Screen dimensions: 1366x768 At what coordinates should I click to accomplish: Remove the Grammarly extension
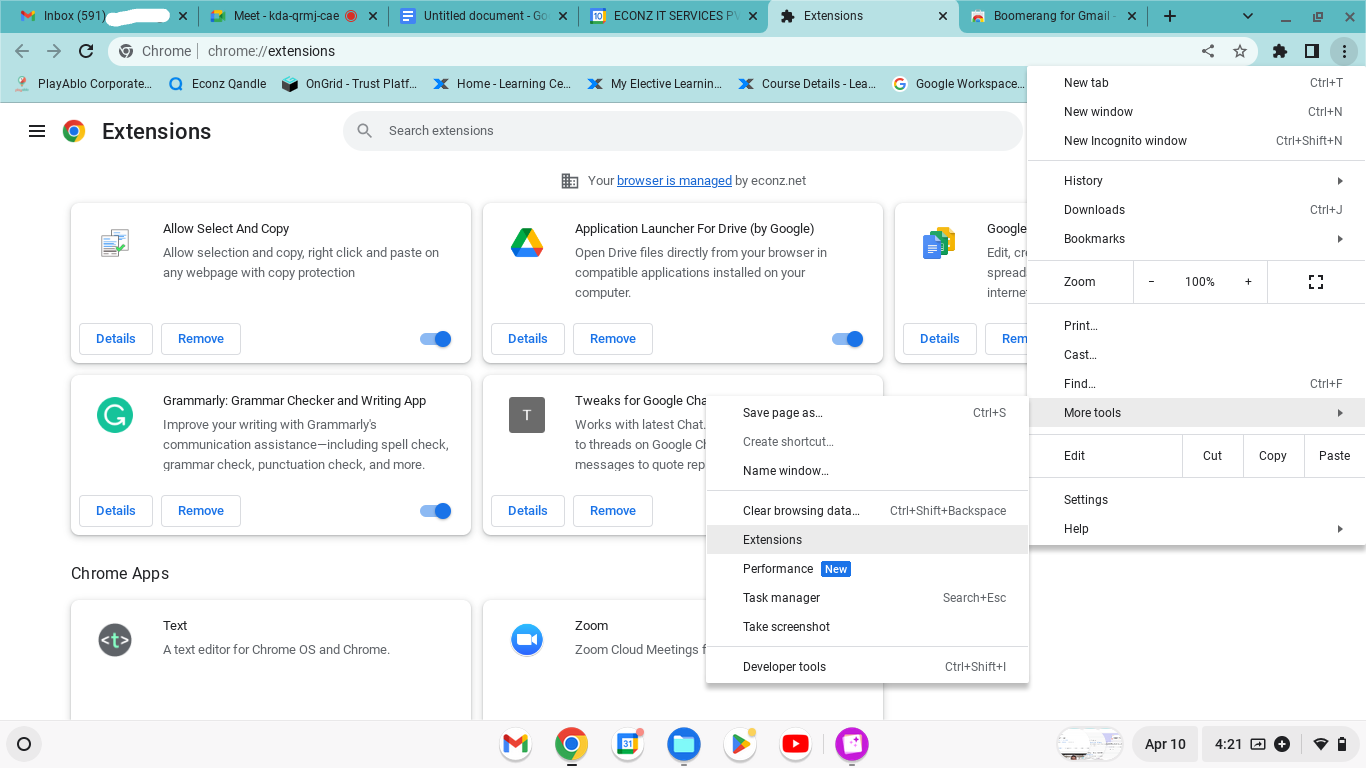coord(201,511)
